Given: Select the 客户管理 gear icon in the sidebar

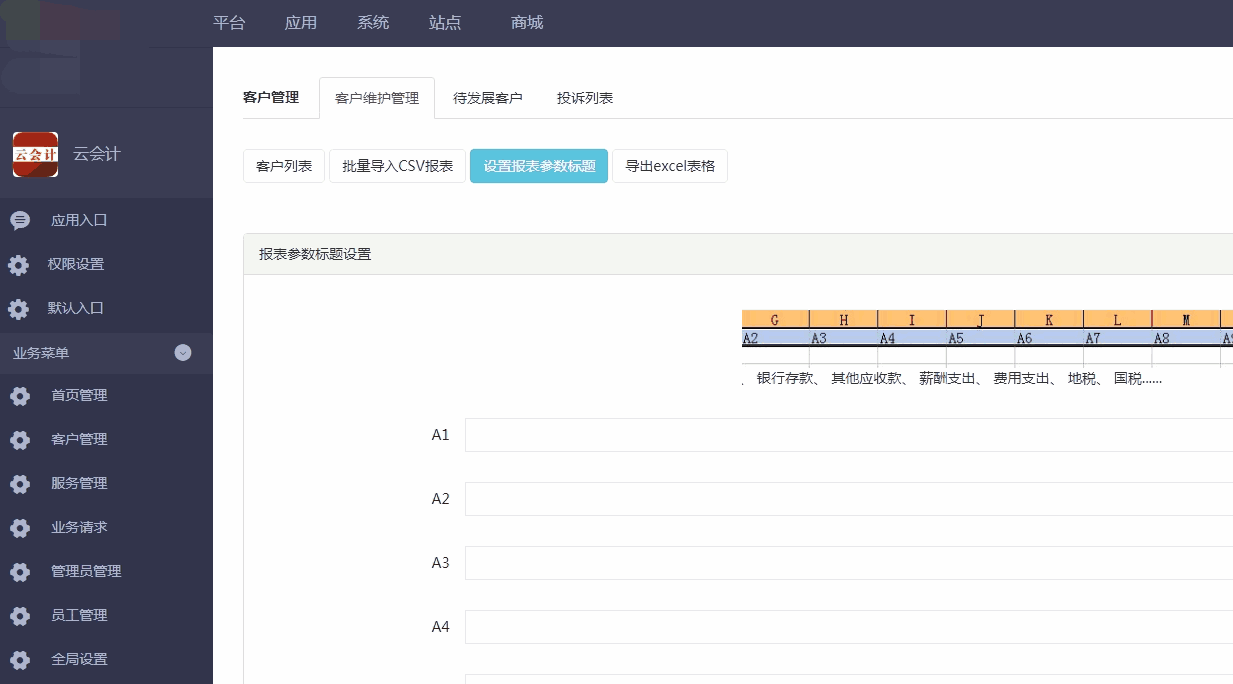Looking at the screenshot, I should [22, 439].
